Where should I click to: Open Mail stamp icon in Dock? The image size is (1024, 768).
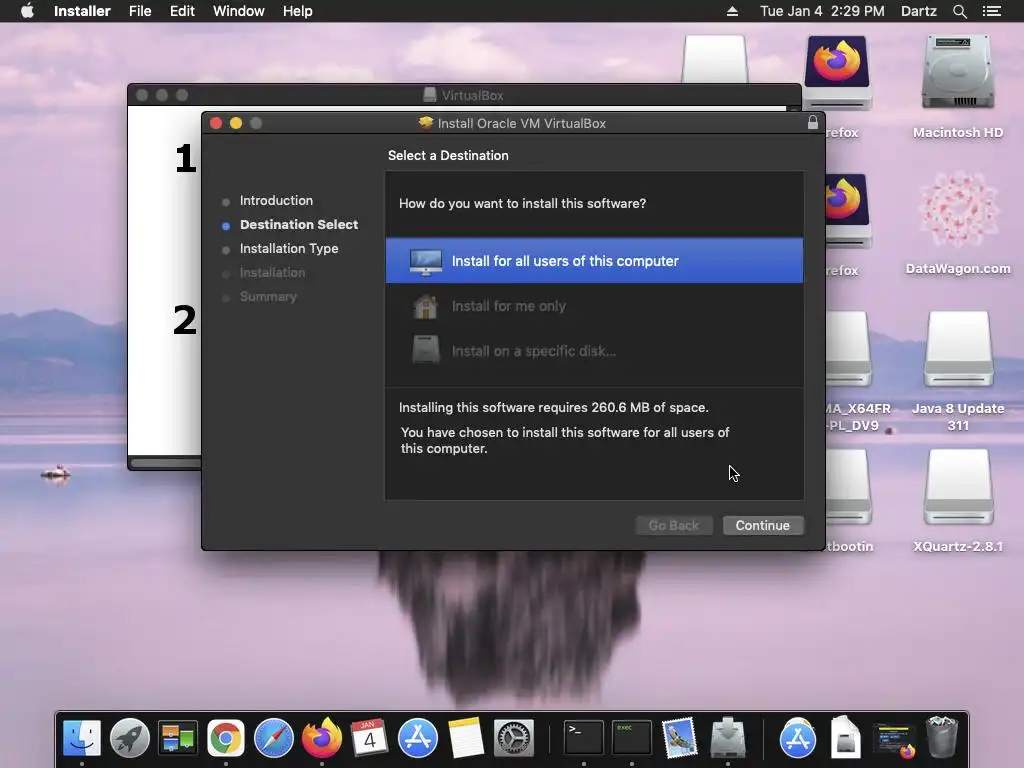679,738
